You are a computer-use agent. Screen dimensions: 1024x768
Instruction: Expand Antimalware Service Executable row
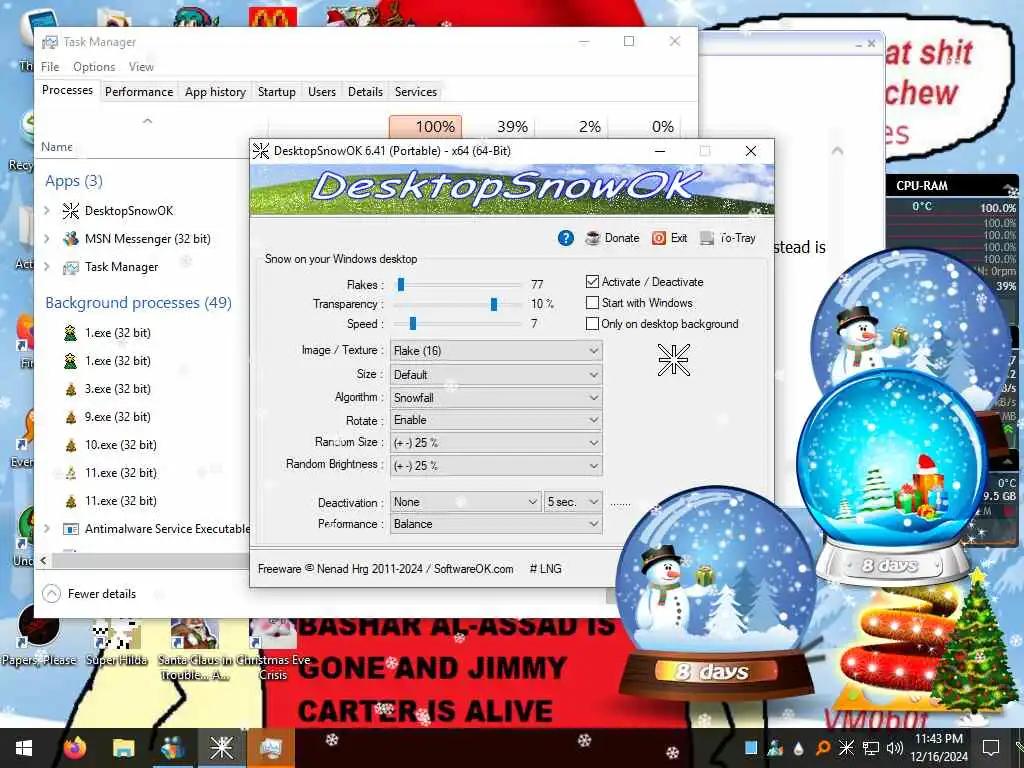click(46, 528)
